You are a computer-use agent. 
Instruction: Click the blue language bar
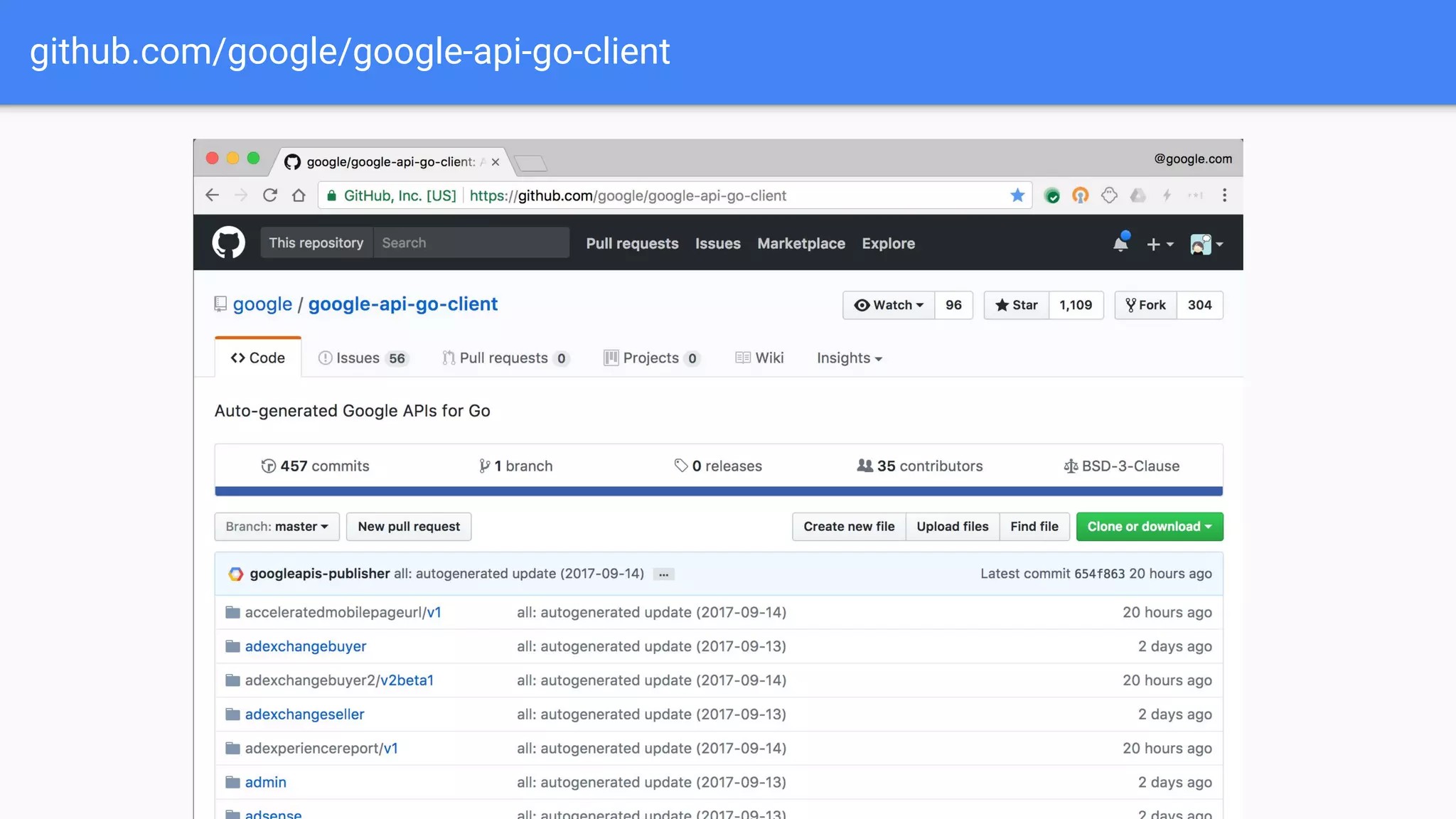coord(719,491)
